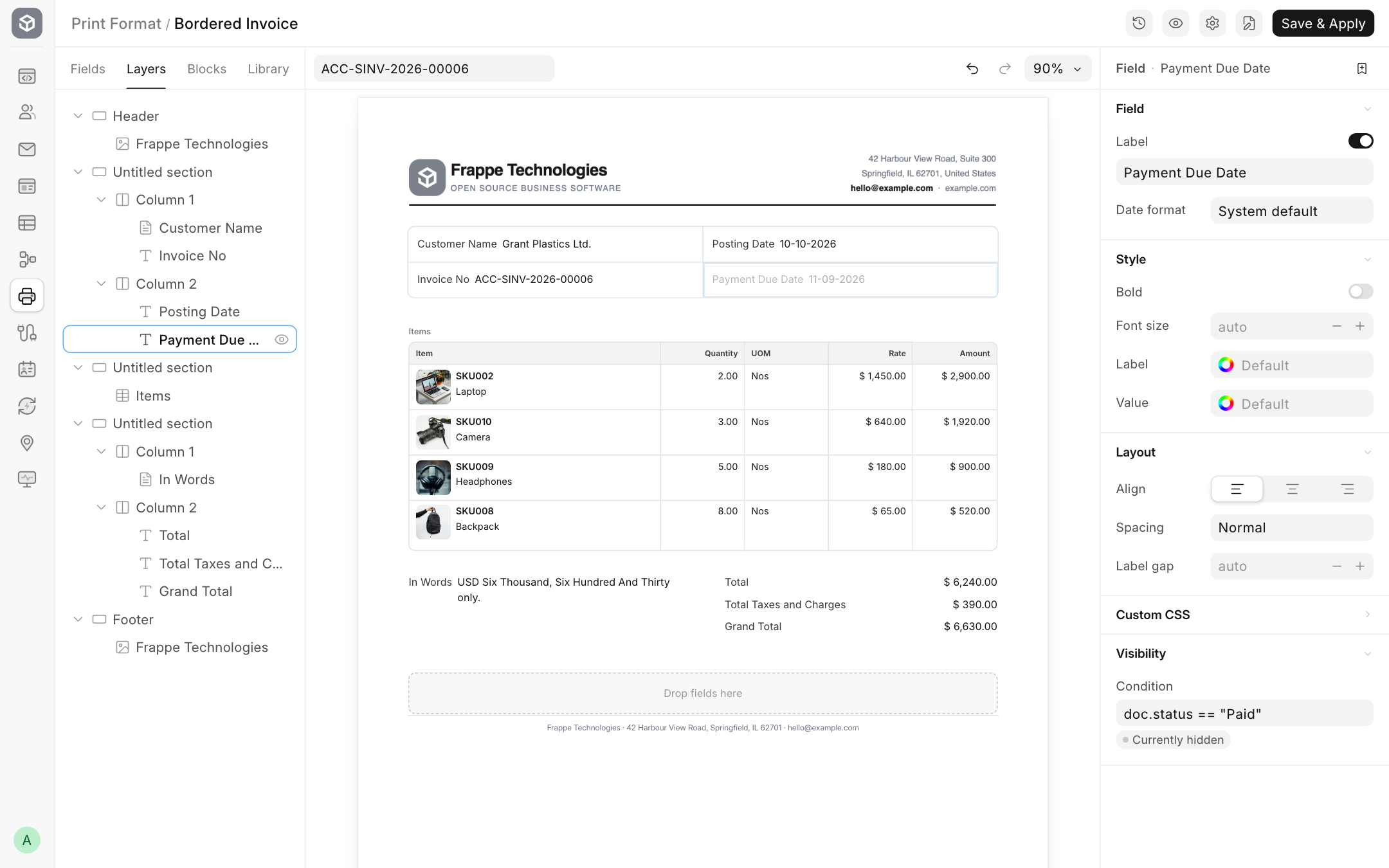Open the mail icon in left sidebar

tap(27, 149)
